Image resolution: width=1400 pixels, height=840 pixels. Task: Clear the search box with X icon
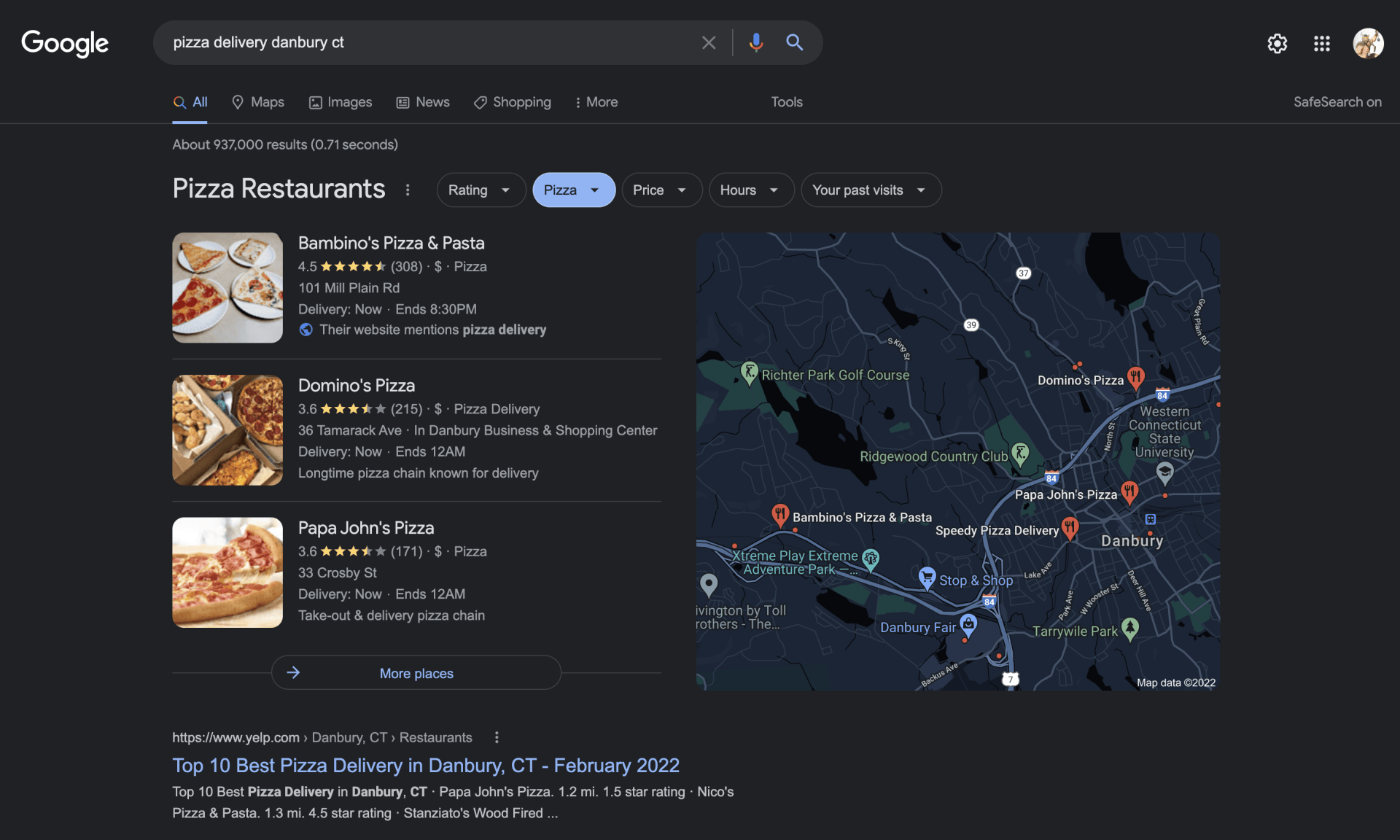coord(708,42)
